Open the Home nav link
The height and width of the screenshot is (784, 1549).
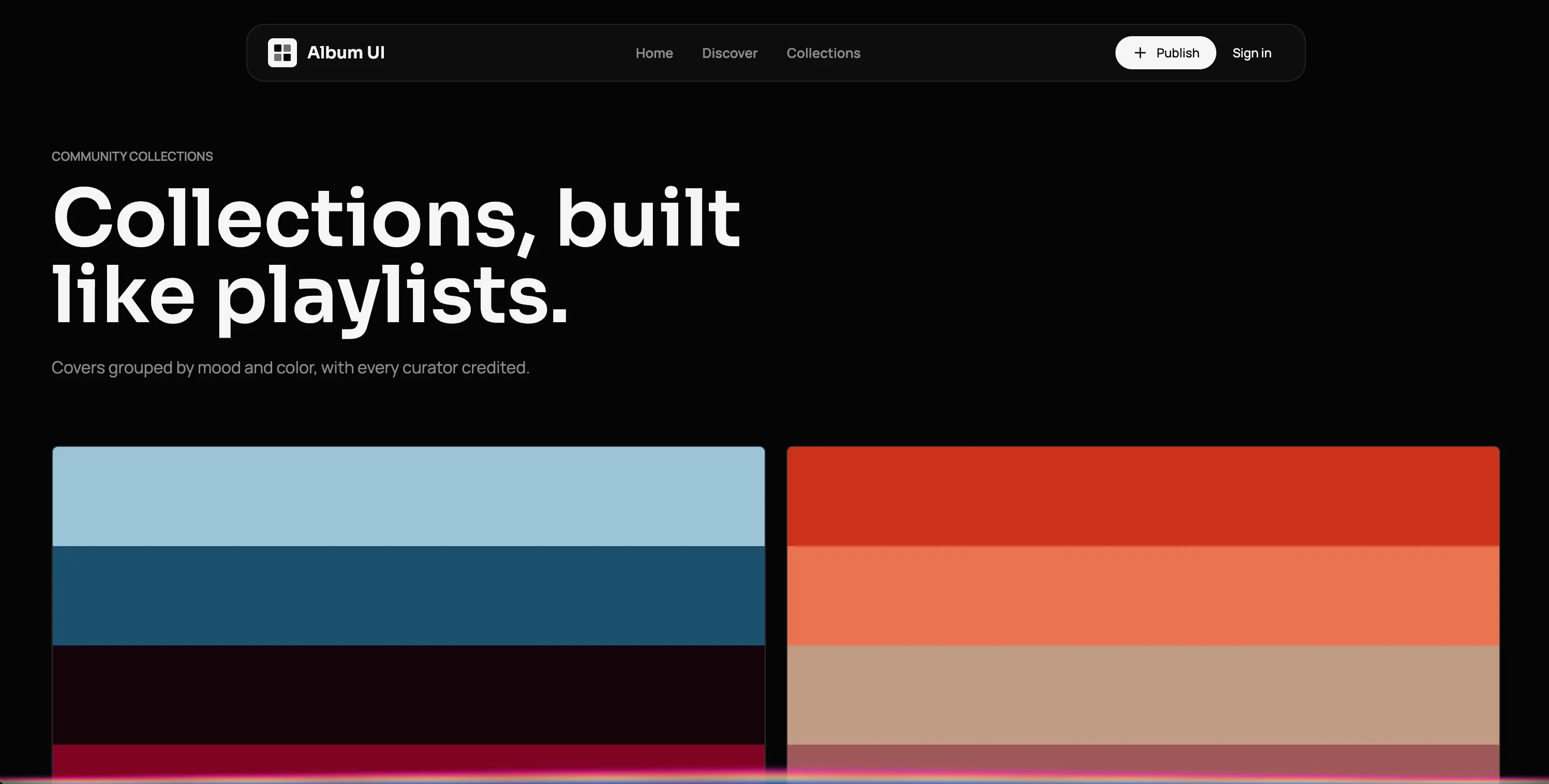(654, 53)
